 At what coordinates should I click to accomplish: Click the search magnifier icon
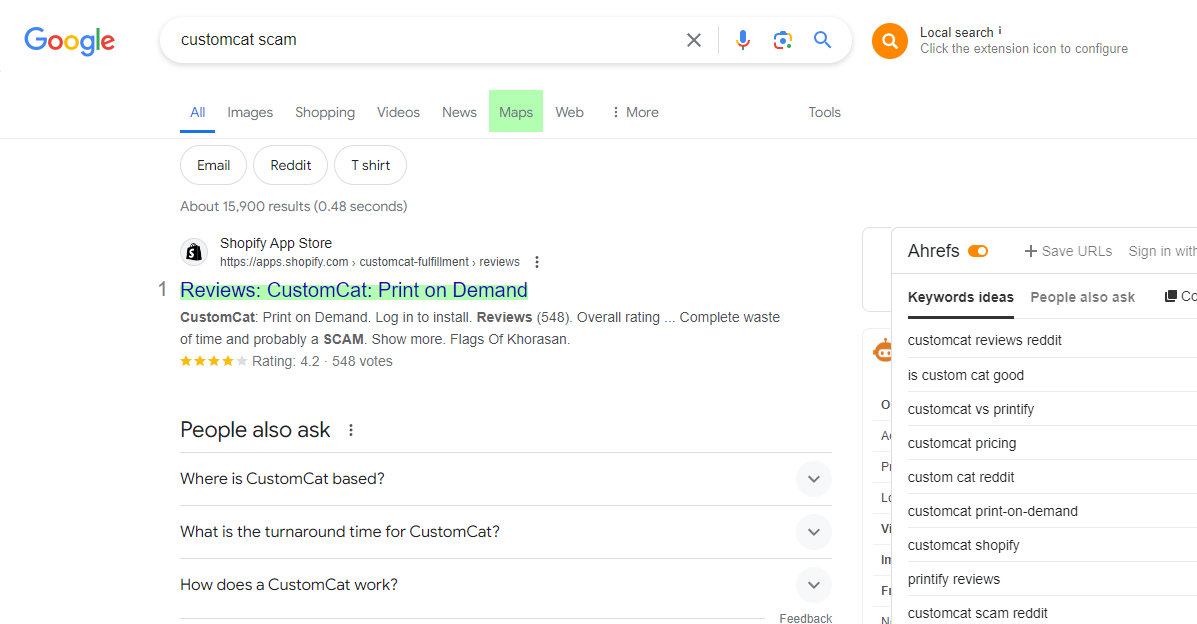point(822,40)
